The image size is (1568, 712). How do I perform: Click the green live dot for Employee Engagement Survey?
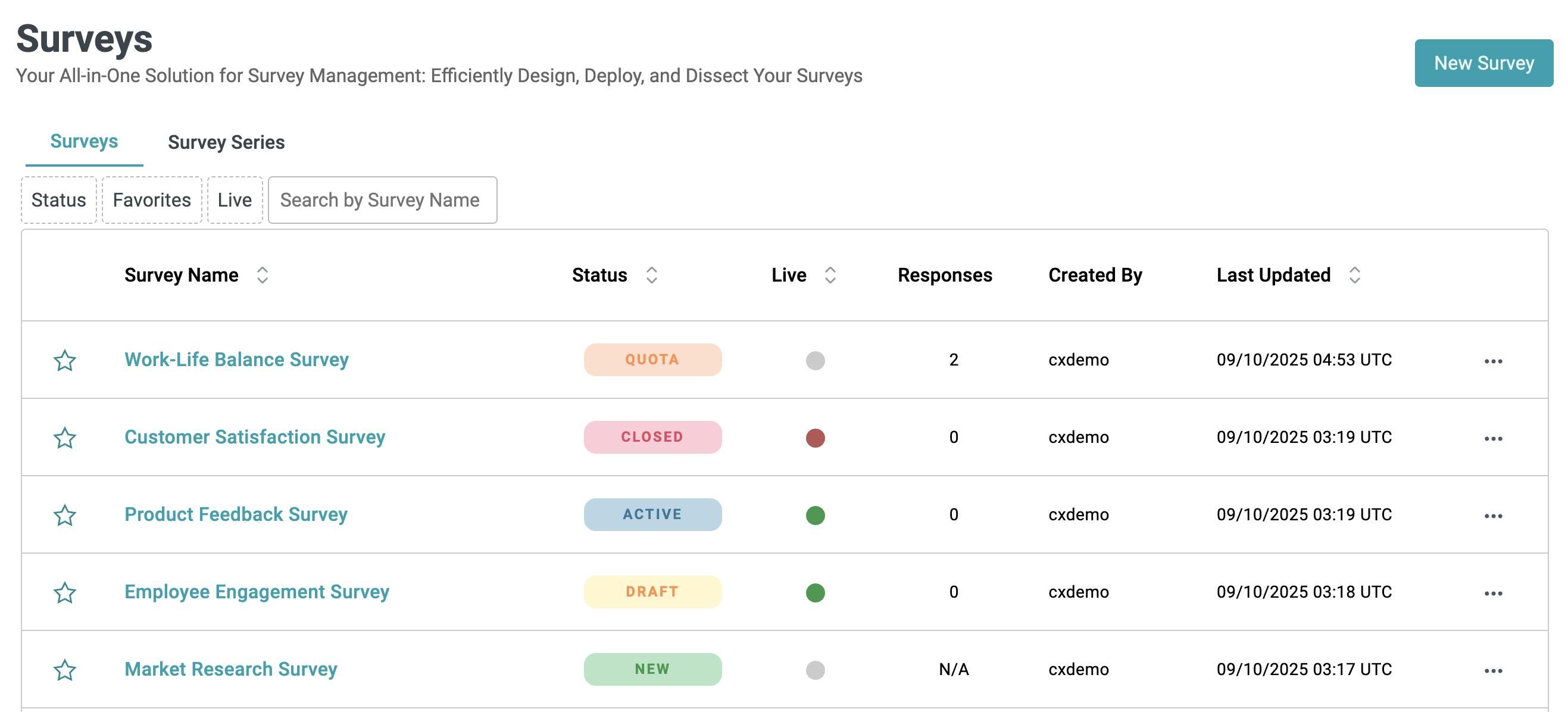click(815, 592)
